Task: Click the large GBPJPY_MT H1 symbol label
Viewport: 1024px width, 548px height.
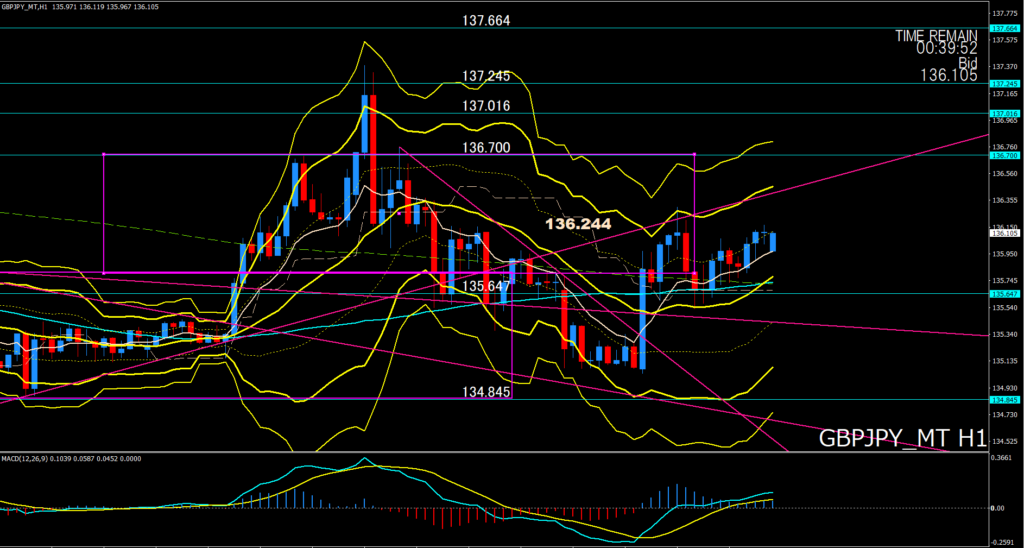Action: pyautogui.click(x=902, y=439)
